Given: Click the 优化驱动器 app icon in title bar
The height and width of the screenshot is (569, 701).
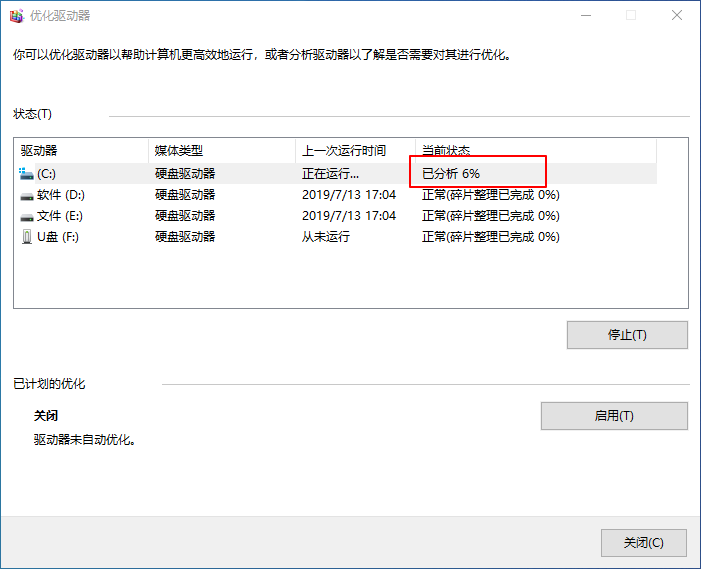Looking at the screenshot, I should tap(16, 16).
